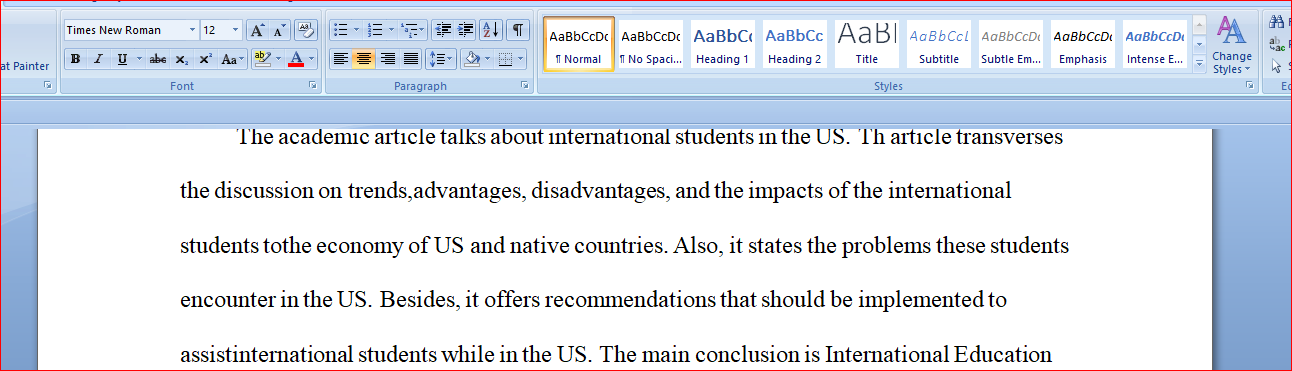Image resolution: width=1292 pixels, height=371 pixels.
Task: Apply the Title style
Action: pos(867,44)
